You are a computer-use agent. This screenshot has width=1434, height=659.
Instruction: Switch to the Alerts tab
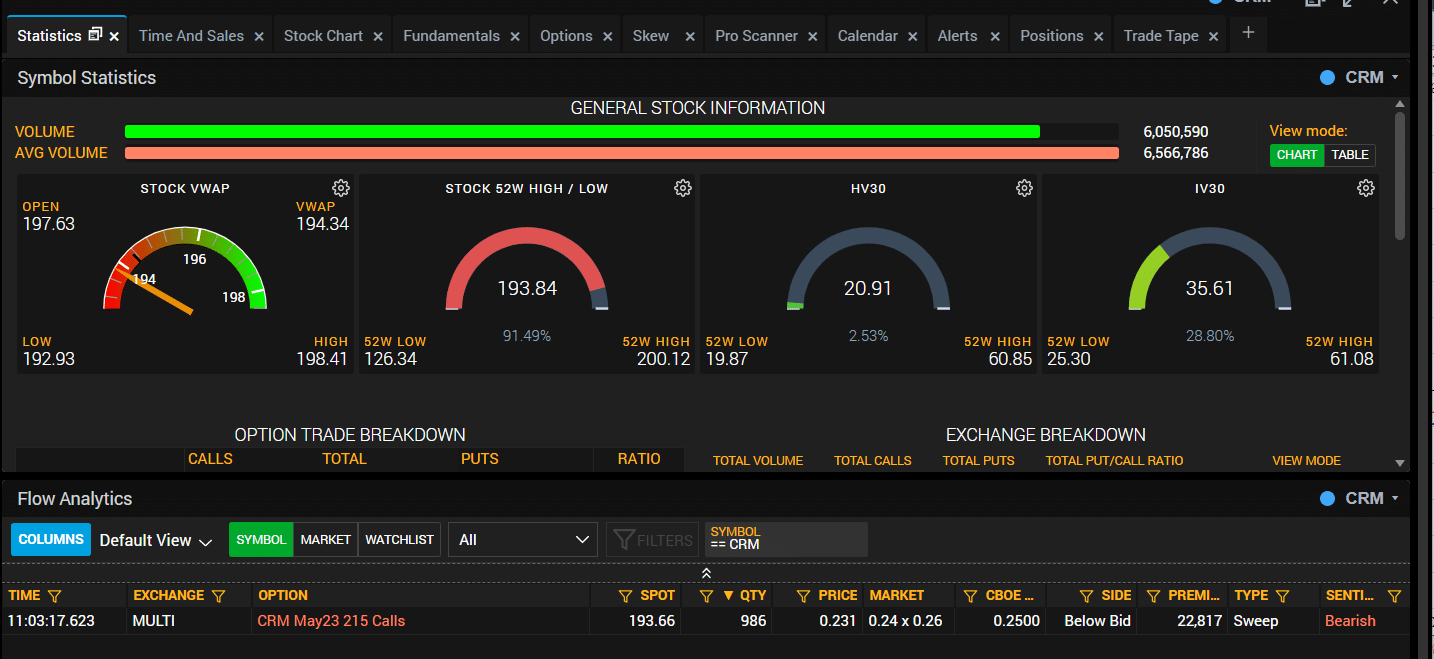[958, 36]
